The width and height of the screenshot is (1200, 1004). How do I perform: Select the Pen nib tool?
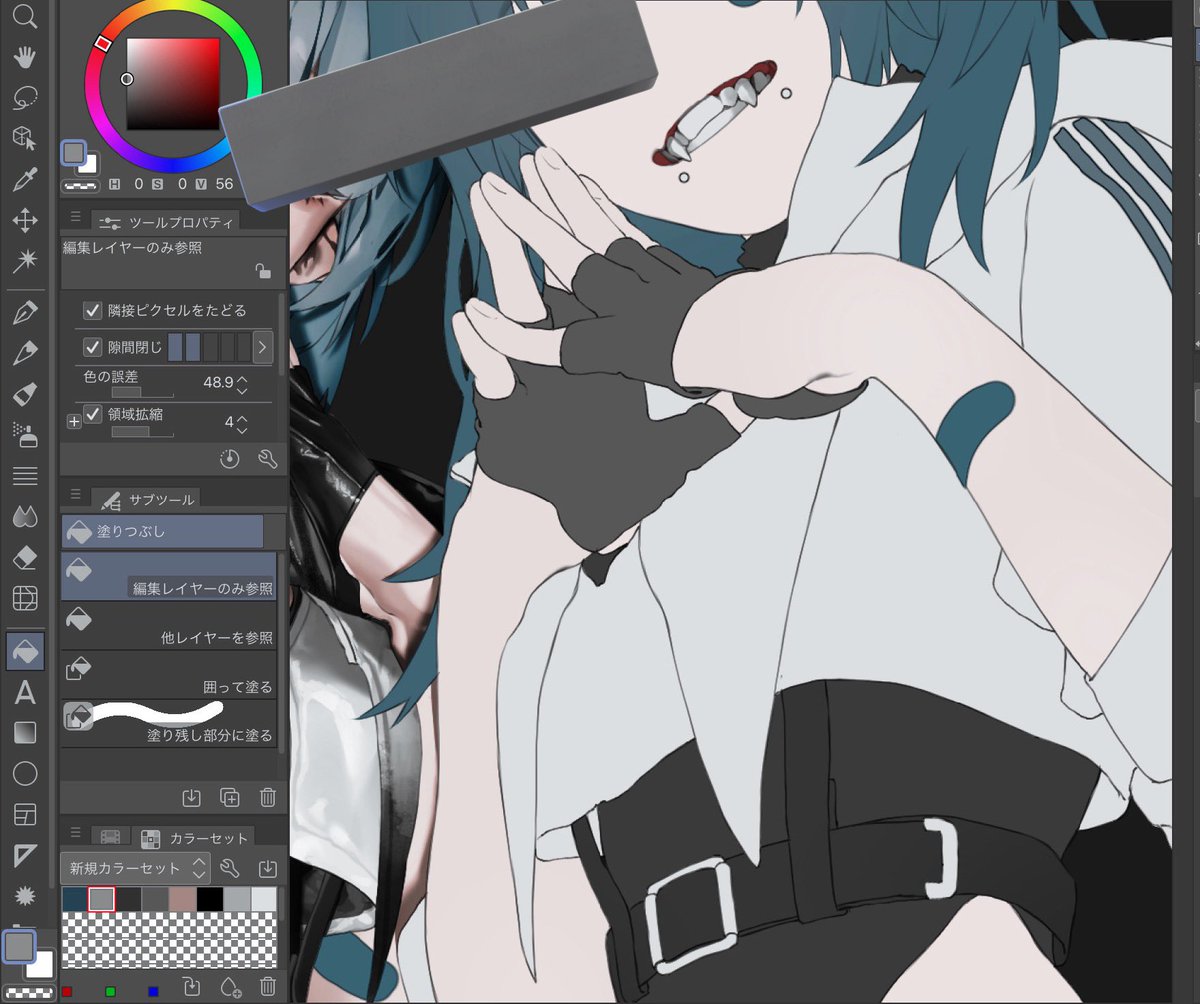(x=25, y=313)
